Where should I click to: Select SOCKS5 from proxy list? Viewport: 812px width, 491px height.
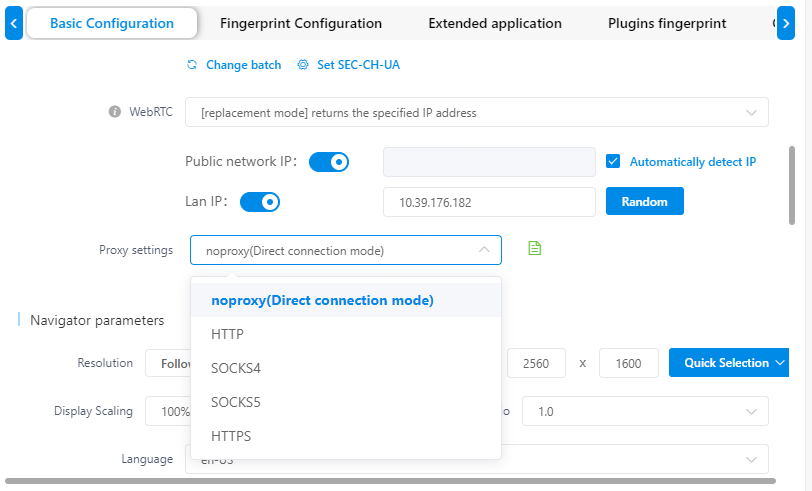pyautogui.click(x=236, y=402)
